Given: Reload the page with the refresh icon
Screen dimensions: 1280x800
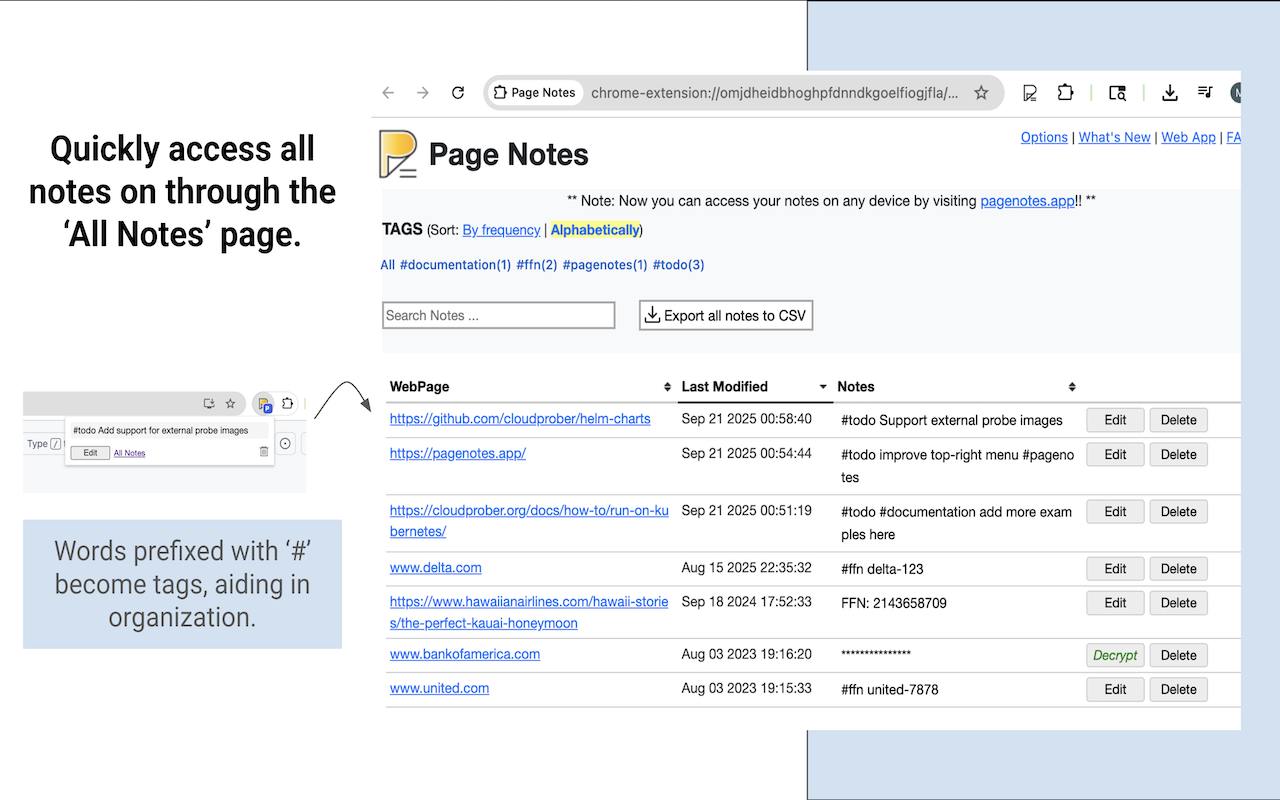Looking at the screenshot, I should [x=457, y=92].
